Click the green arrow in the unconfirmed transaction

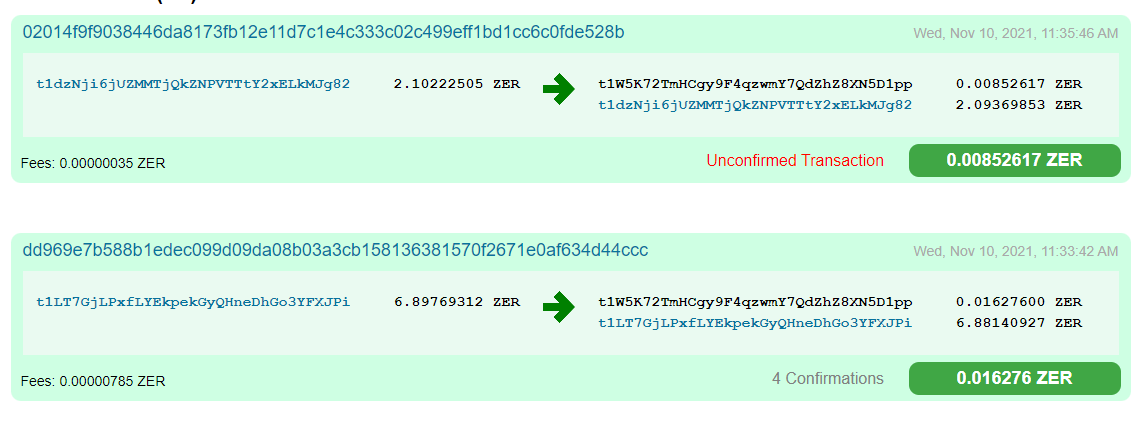pyautogui.click(x=558, y=91)
